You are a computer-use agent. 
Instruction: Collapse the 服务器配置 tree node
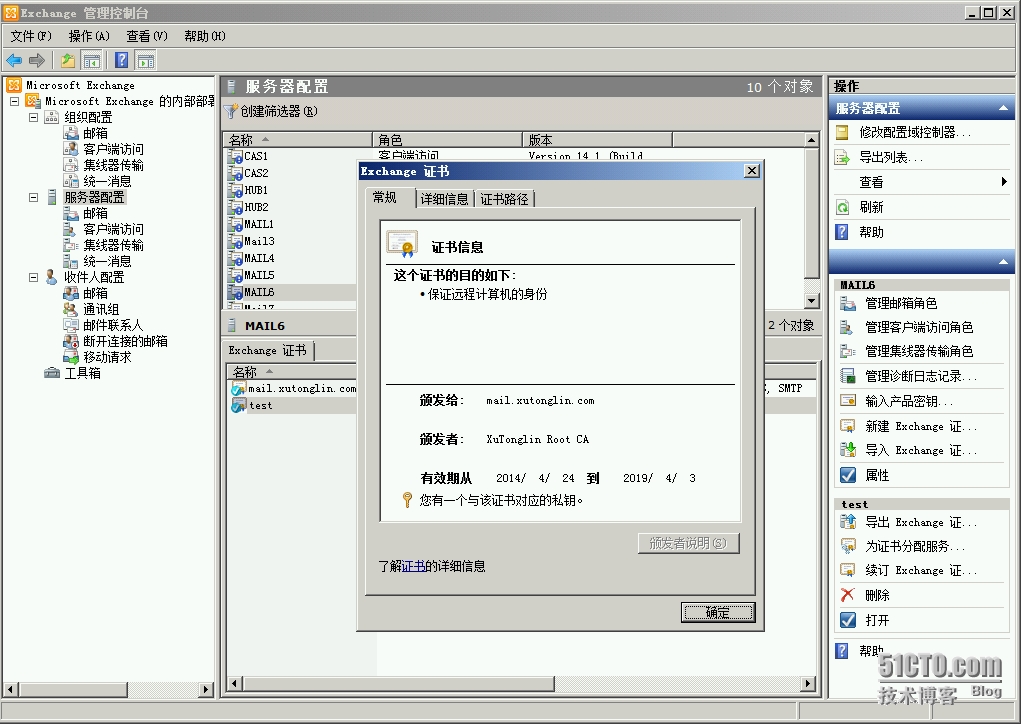(x=34, y=197)
